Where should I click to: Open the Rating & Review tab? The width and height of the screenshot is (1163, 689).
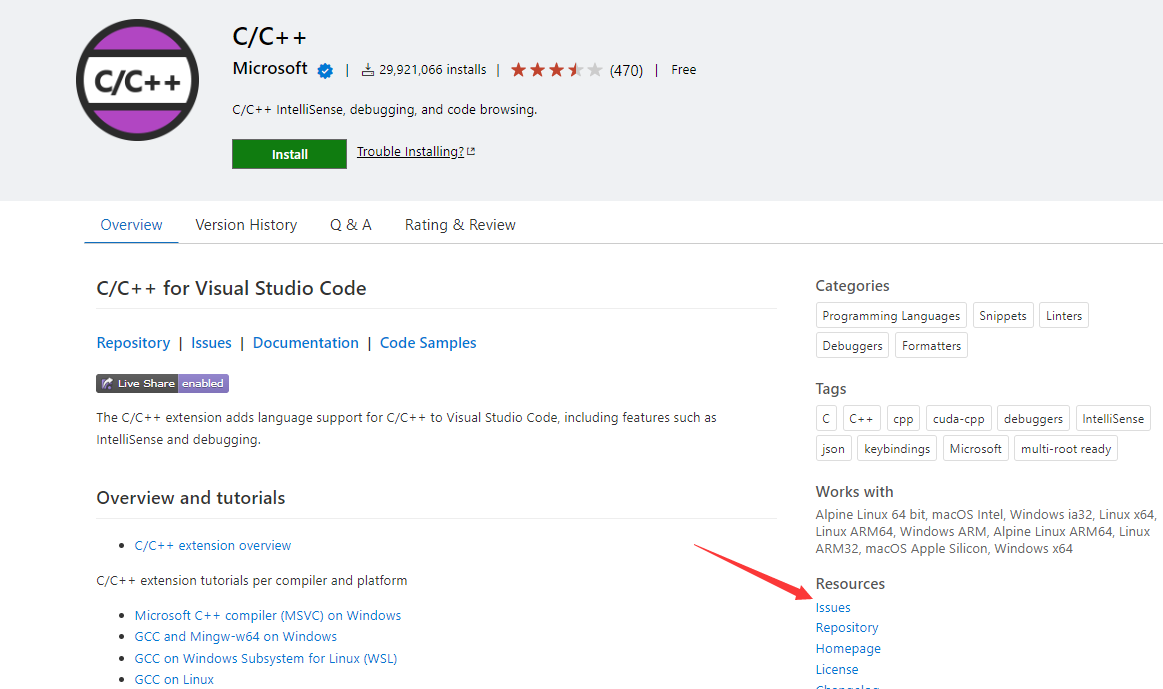pyautogui.click(x=460, y=225)
